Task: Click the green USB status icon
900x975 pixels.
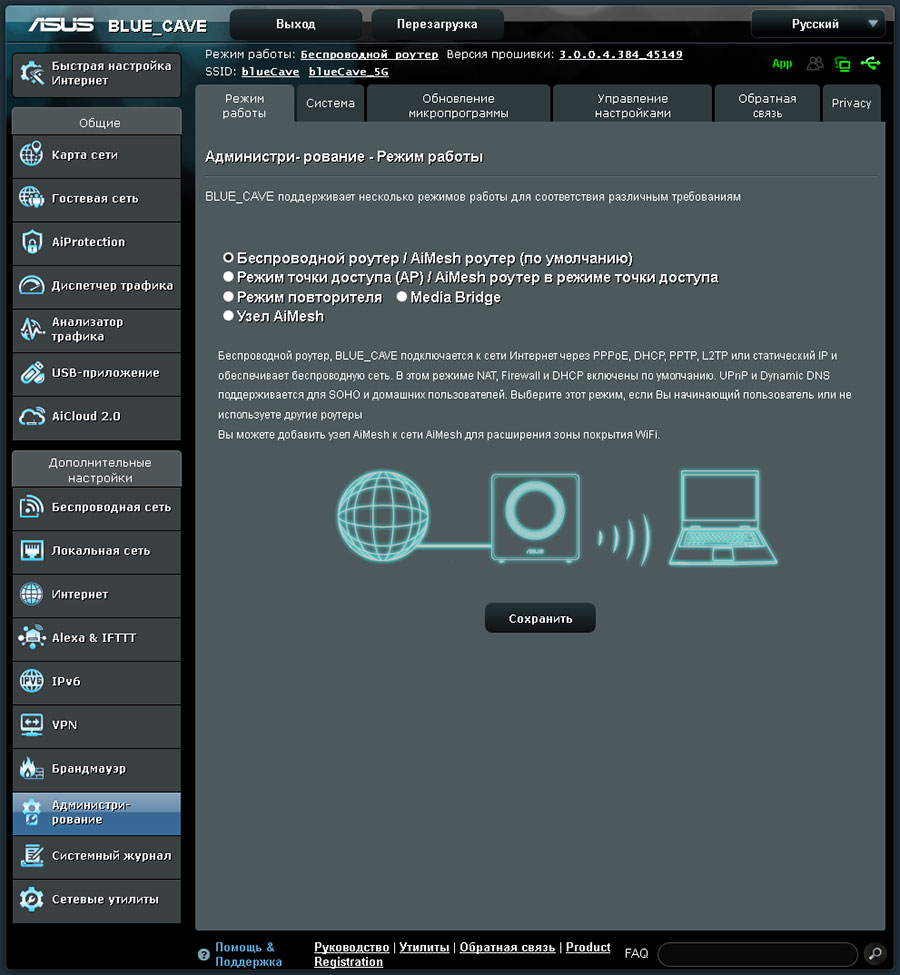Action: [x=870, y=63]
